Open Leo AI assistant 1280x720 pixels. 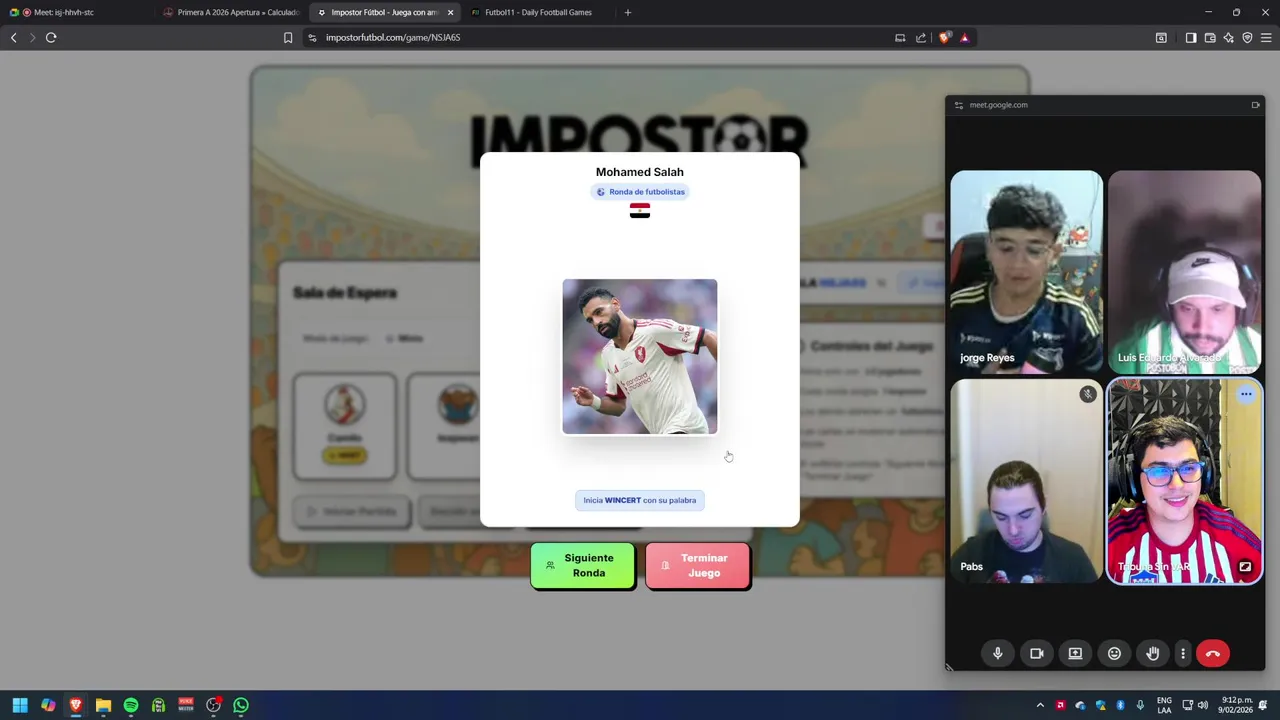point(1228,37)
